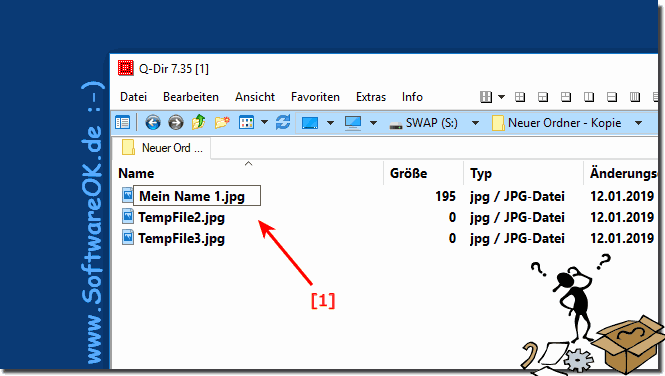
Task: Click the TempFile3.jpg file icon
Action: 127,237
